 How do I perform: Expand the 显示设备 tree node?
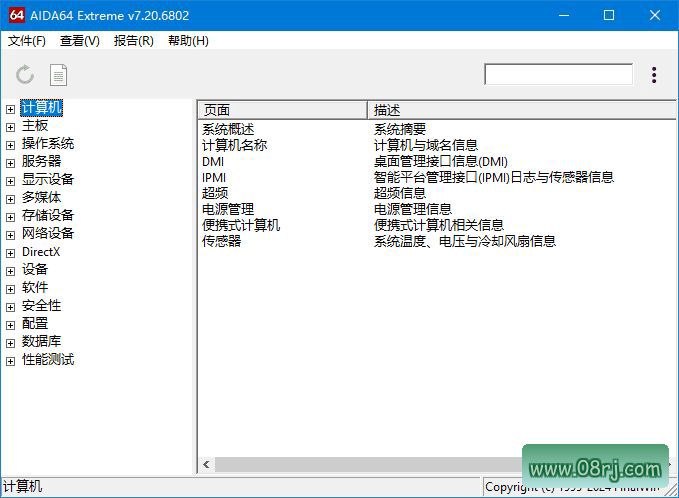(10, 181)
